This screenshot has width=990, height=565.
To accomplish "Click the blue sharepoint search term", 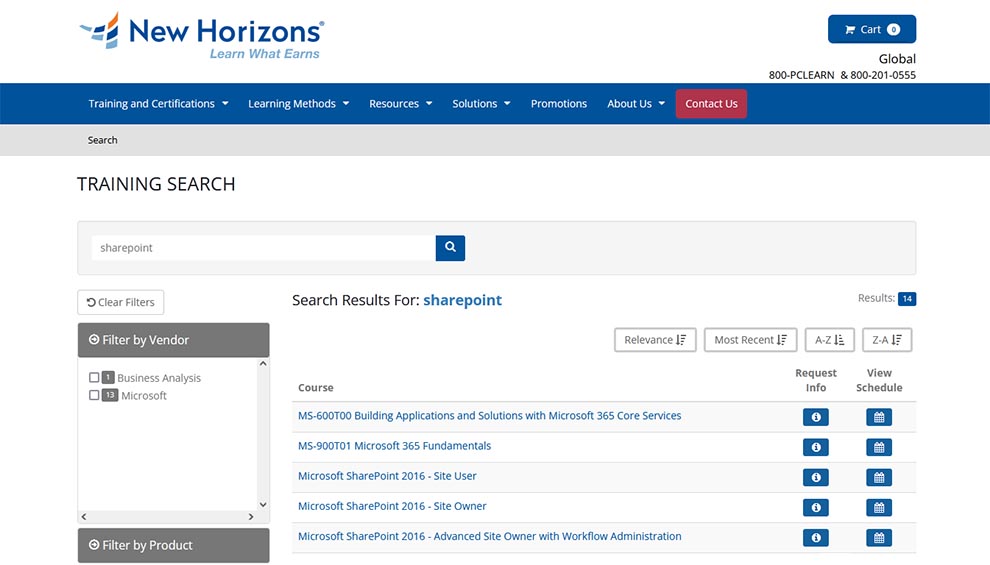I will 462,300.
